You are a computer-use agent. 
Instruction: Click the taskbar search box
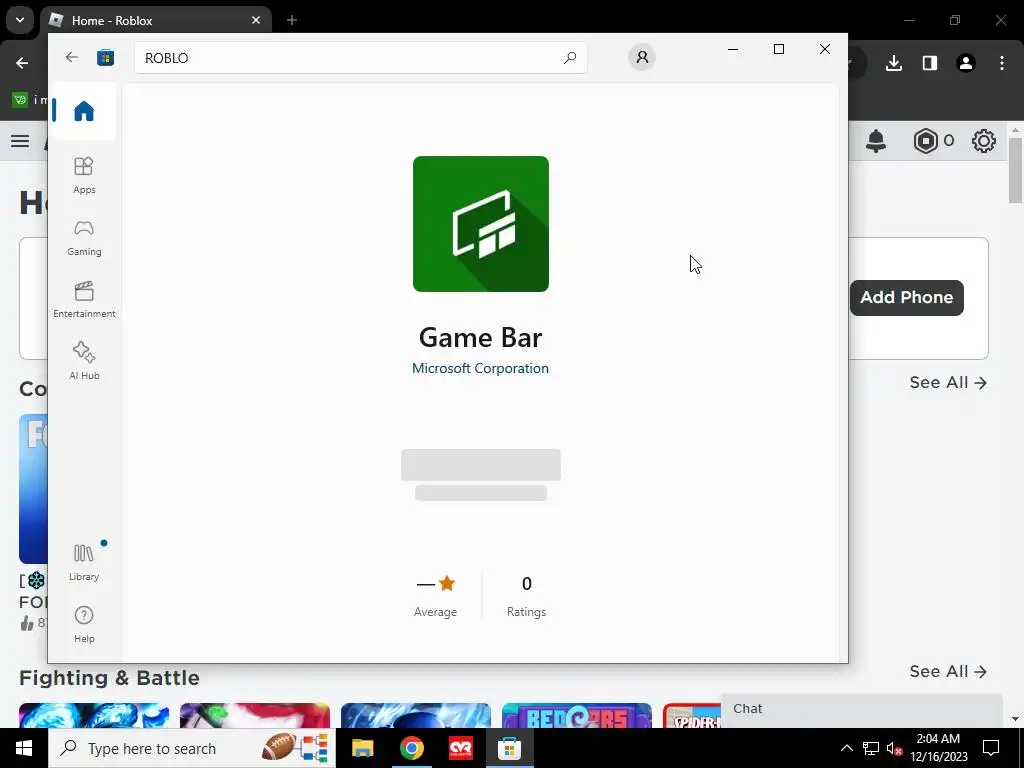click(191, 748)
